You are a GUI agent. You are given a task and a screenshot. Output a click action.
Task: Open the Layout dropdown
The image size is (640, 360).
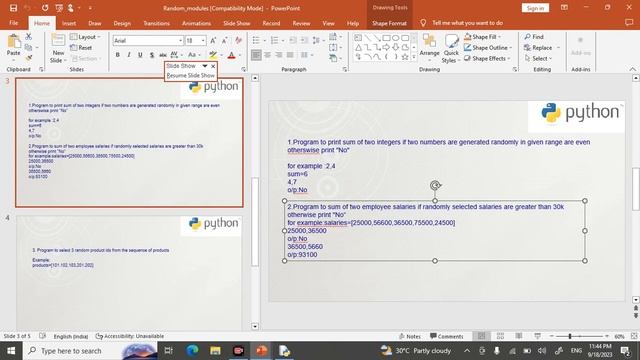pyautogui.click(x=85, y=37)
